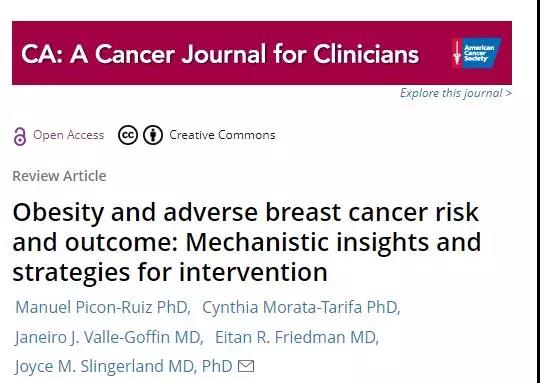
Task: Click the sword emblem in the society logo
Action: pos(457,53)
